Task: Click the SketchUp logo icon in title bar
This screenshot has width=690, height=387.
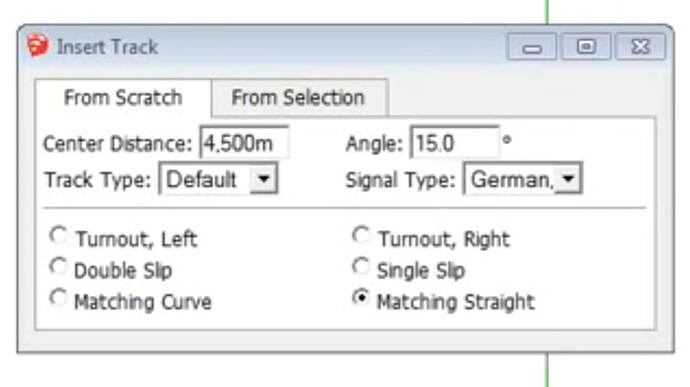Action: (x=37, y=46)
